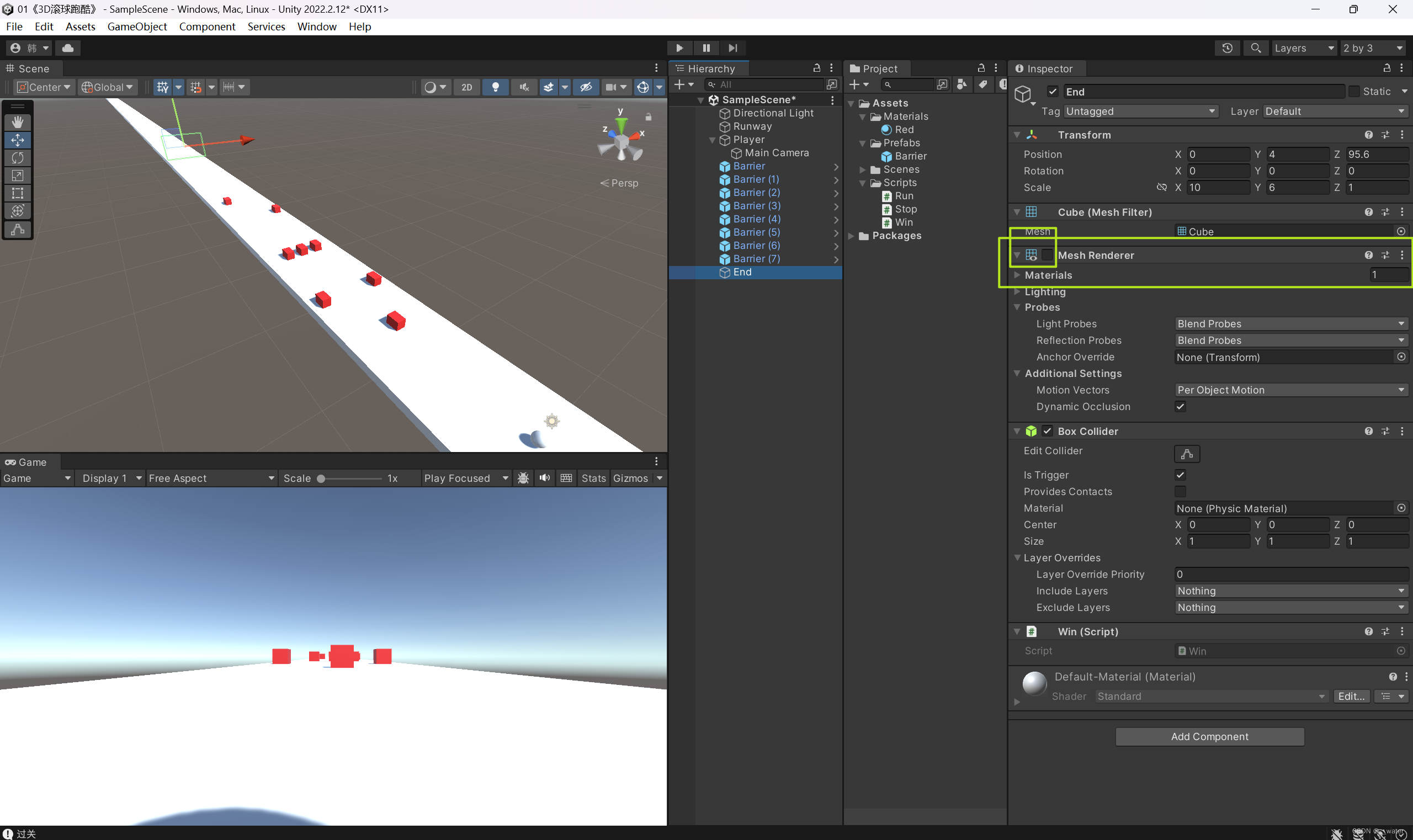
Task: Click the Edit Collider icon button
Action: pyautogui.click(x=1187, y=454)
